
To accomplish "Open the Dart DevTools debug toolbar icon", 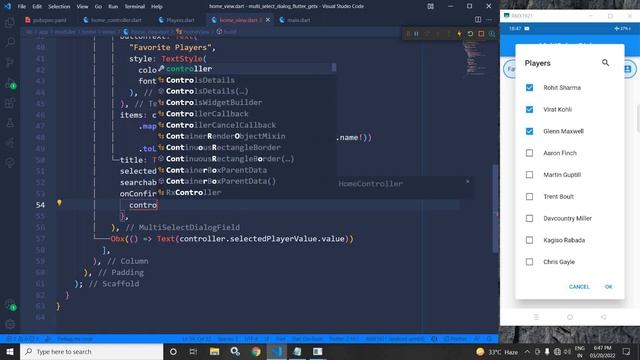I will coord(492,34).
